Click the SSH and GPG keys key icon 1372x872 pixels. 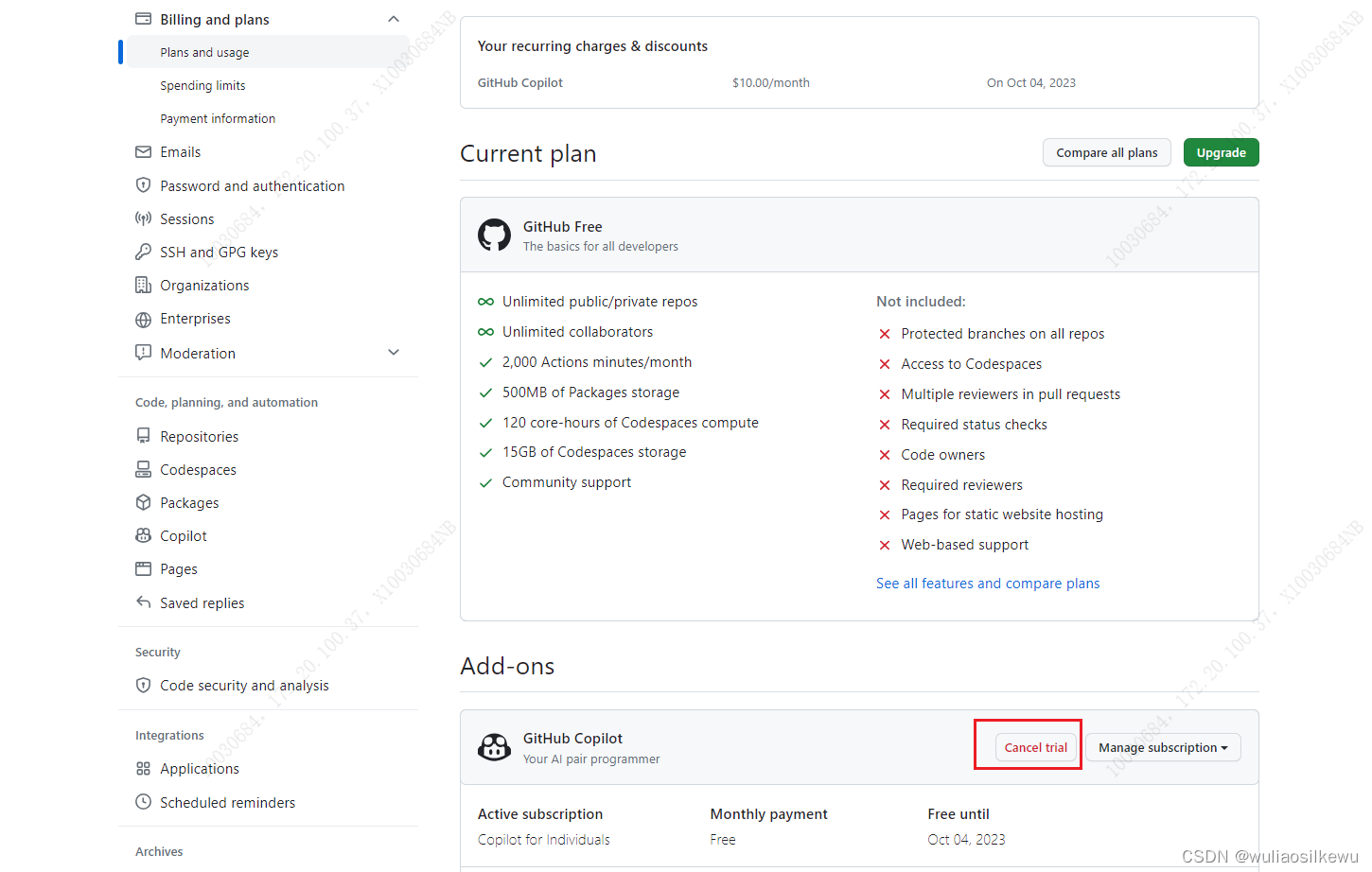pos(143,252)
